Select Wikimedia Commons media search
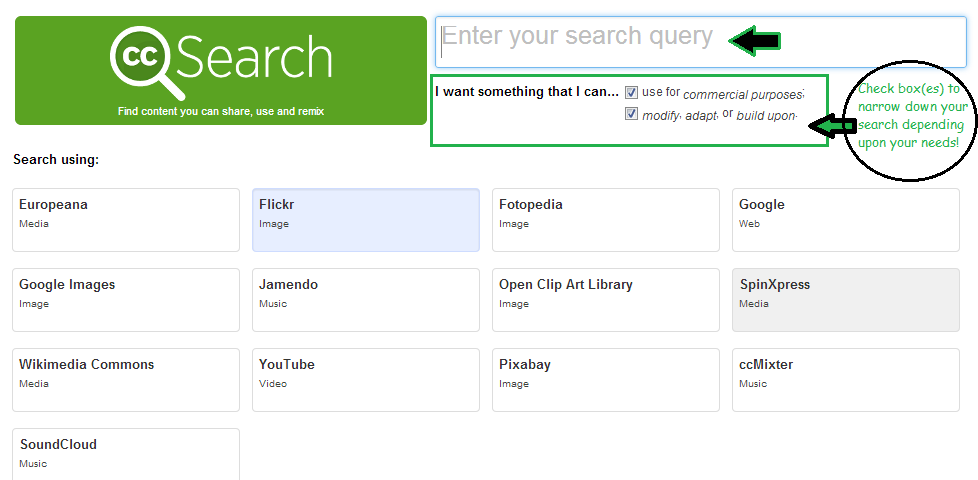Screen dimensions: 978x480 [x=126, y=380]
